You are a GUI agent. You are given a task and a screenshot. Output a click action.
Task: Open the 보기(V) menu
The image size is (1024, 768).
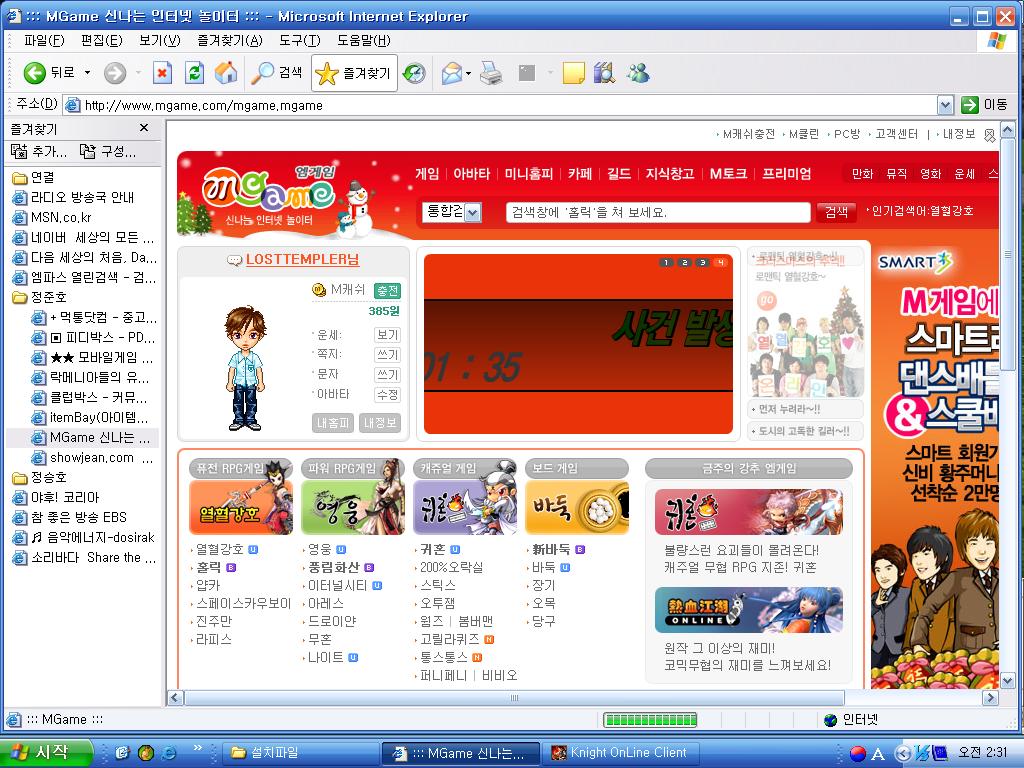click(159, 40)
